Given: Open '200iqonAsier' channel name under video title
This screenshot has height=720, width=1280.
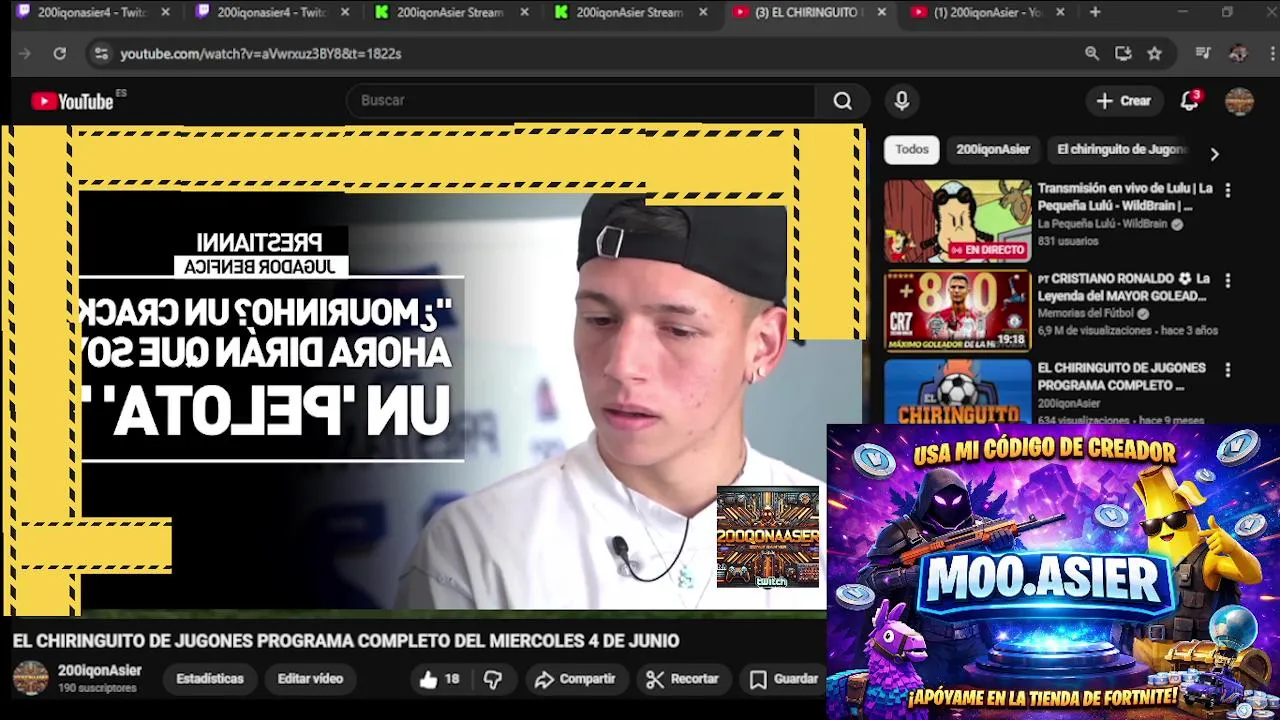Looking at the screenshot, I should pyautogui.click(x=99, y=671).
